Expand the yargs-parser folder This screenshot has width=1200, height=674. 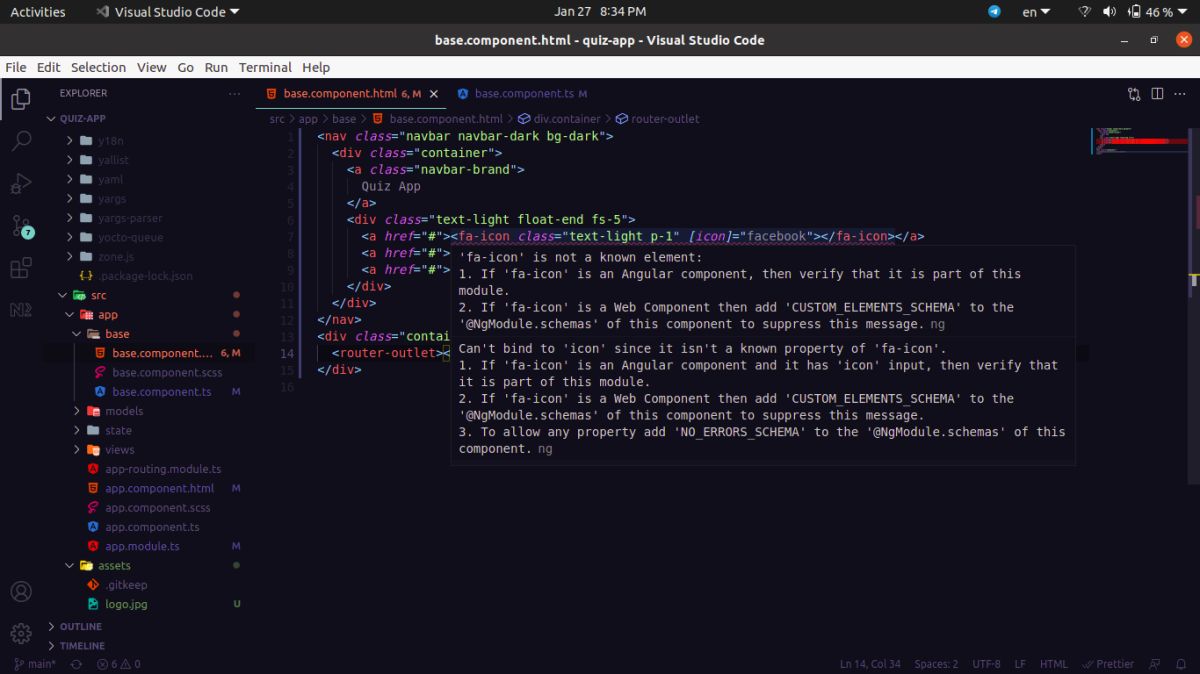[x=130, y=218]
